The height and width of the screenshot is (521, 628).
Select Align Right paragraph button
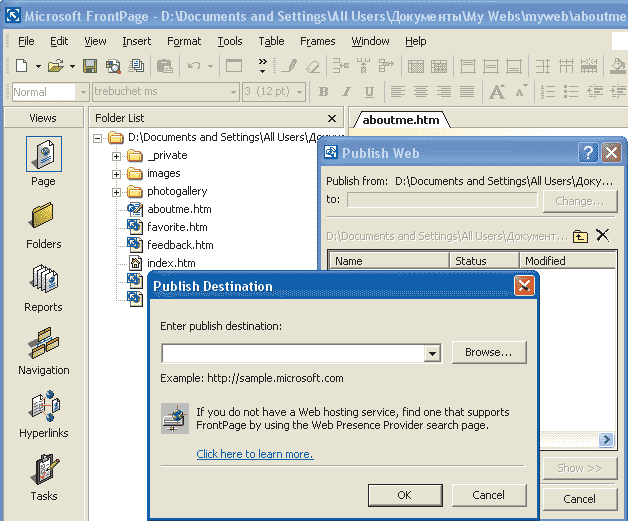[444, 92]
